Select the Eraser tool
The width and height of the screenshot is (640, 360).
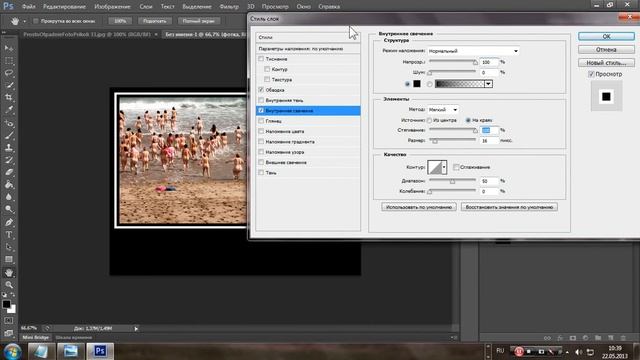coord(9,172)
